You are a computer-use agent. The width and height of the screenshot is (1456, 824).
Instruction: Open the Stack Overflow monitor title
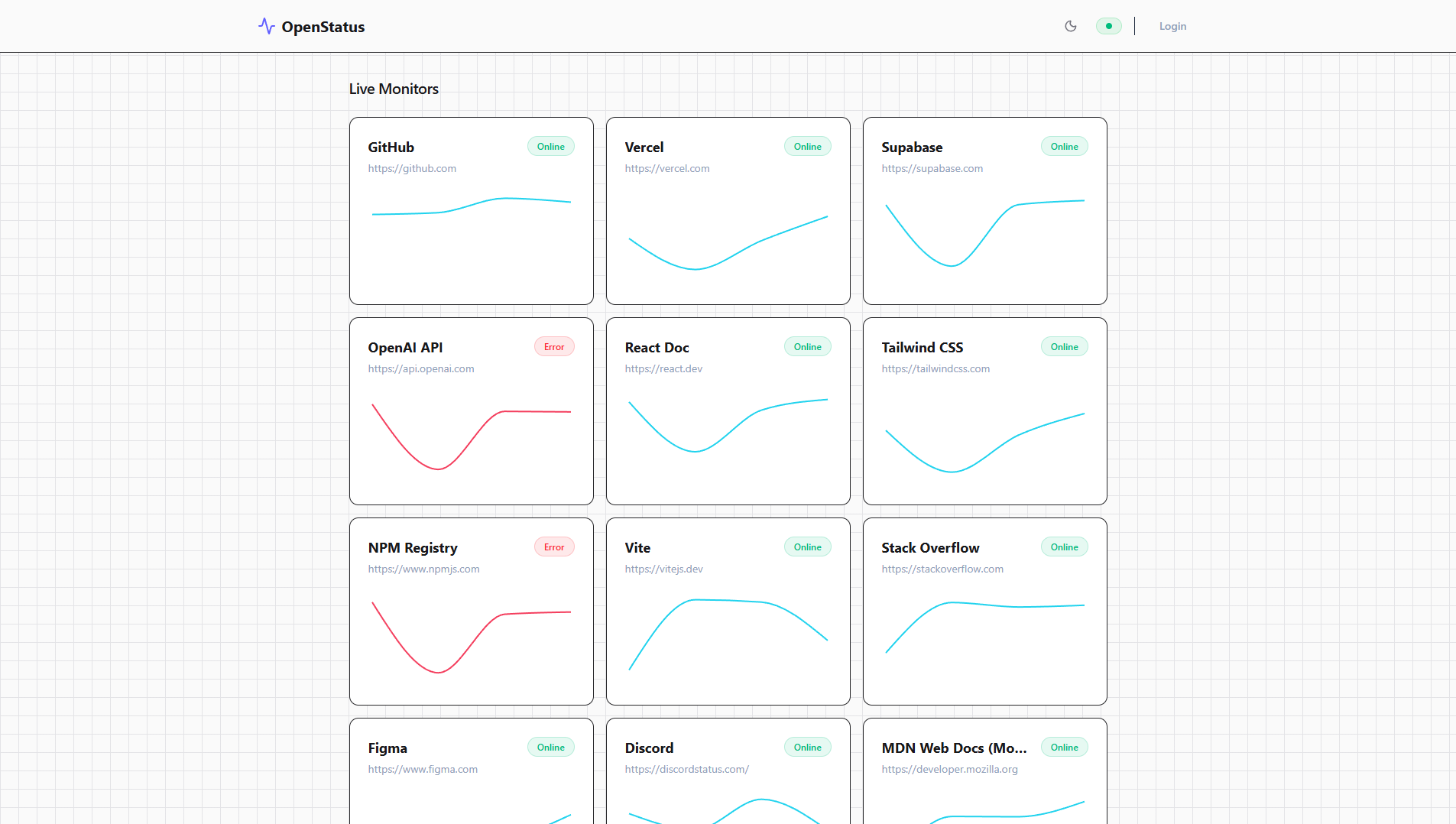pos(930,547)
